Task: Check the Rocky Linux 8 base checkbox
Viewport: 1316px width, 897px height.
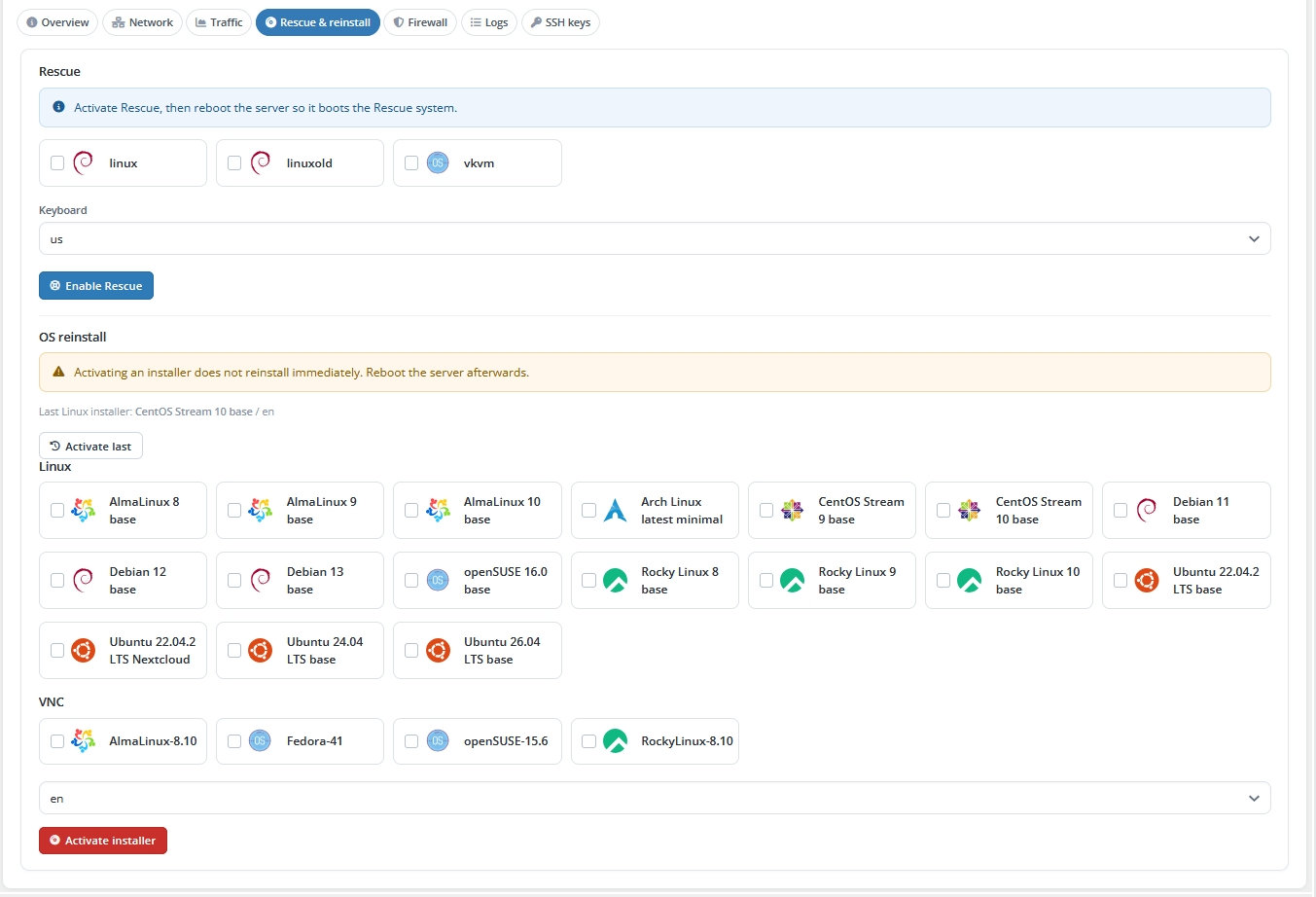Action: [588, 580]
